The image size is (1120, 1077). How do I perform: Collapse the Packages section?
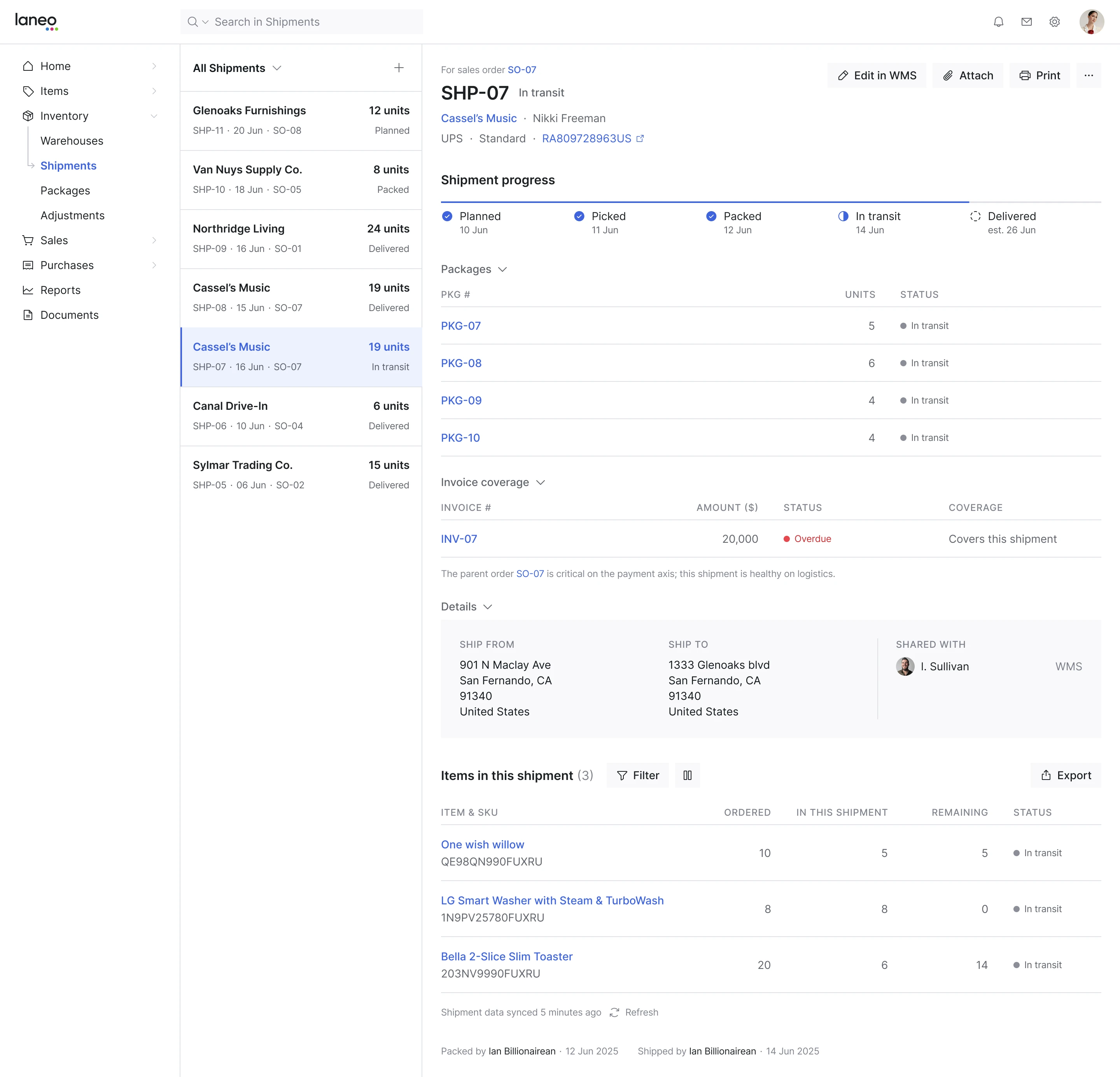(x=474, y=269)
